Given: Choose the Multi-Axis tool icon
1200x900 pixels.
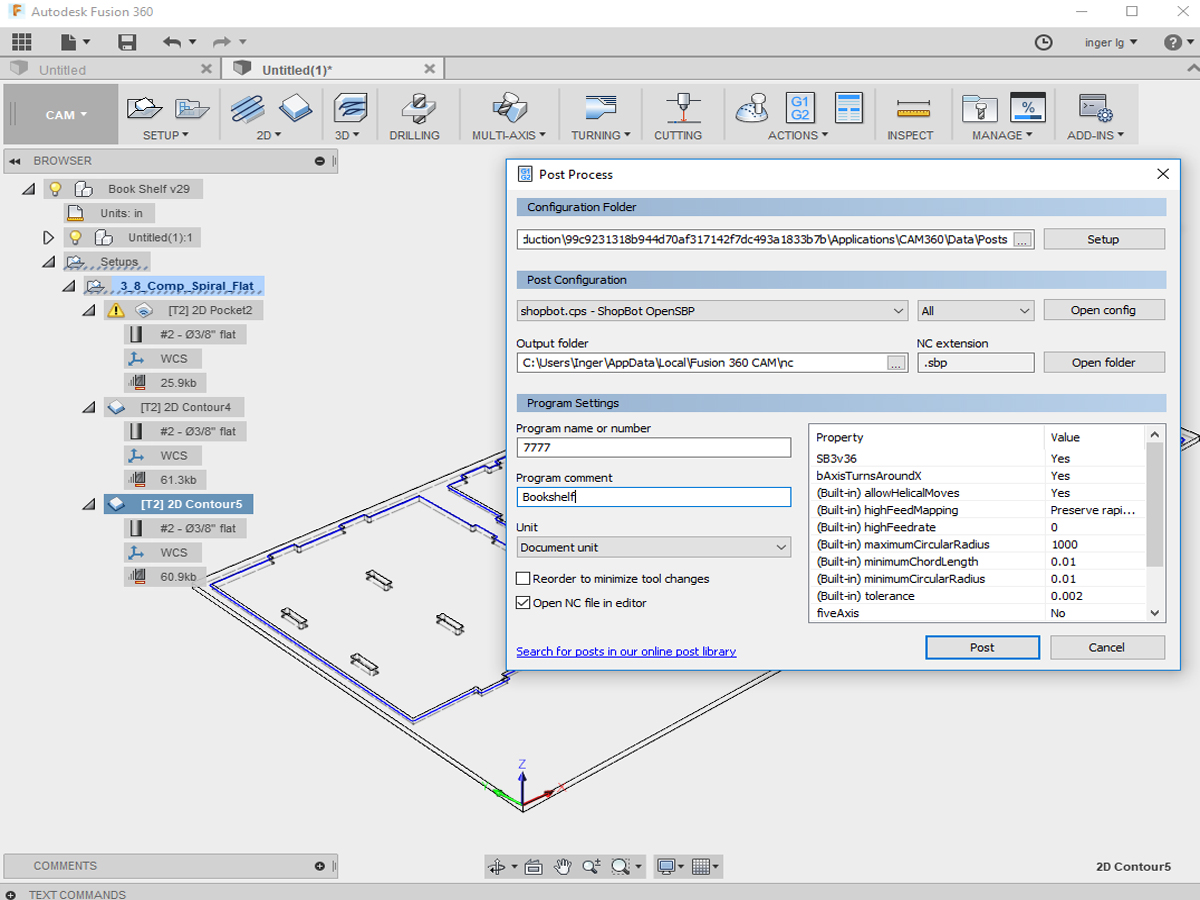Looking at the screenshot, I should 509,107.
